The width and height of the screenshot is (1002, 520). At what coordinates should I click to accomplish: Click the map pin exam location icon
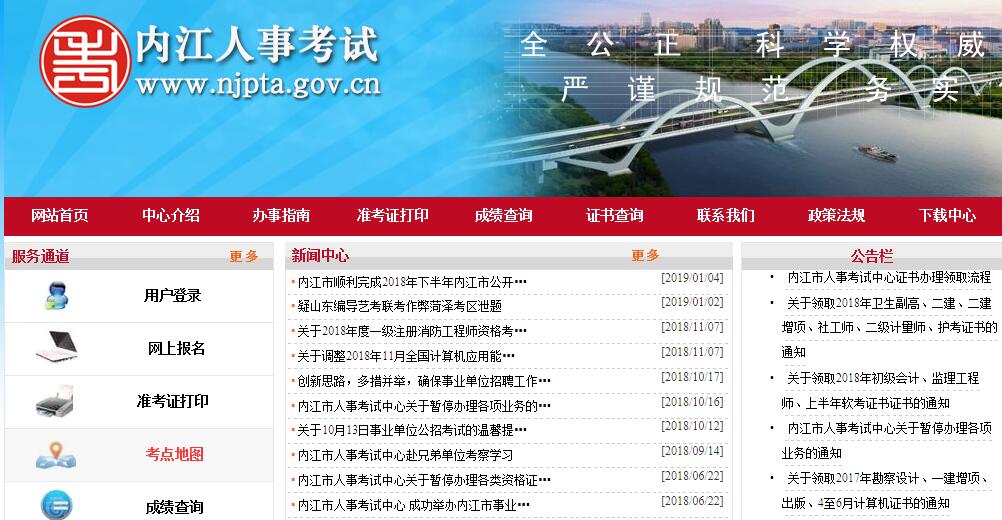(56, 455)
